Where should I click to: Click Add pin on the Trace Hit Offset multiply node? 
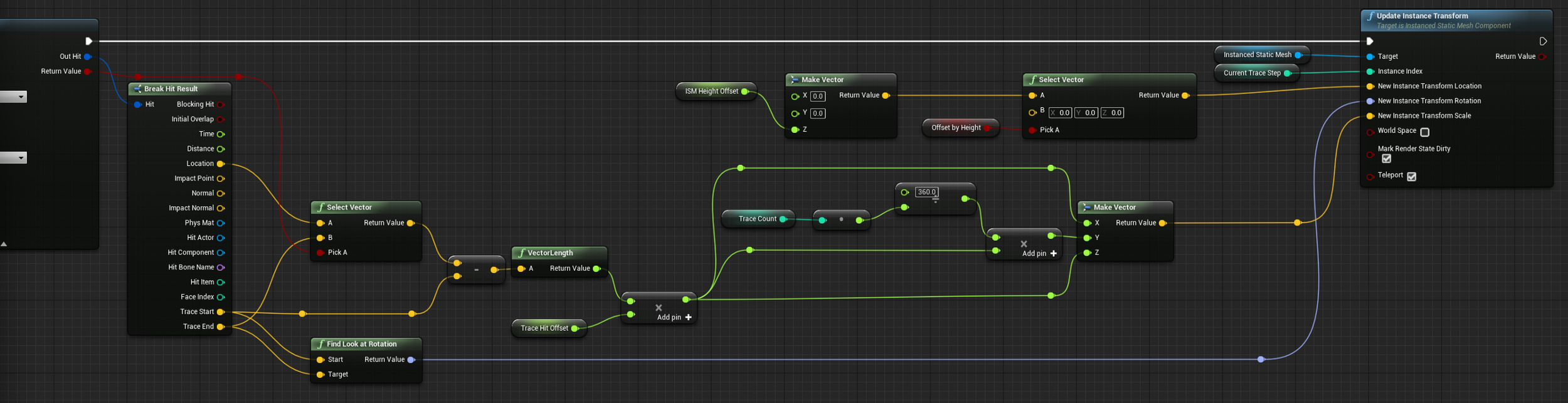pyautogui.click(x=674, y=318)
